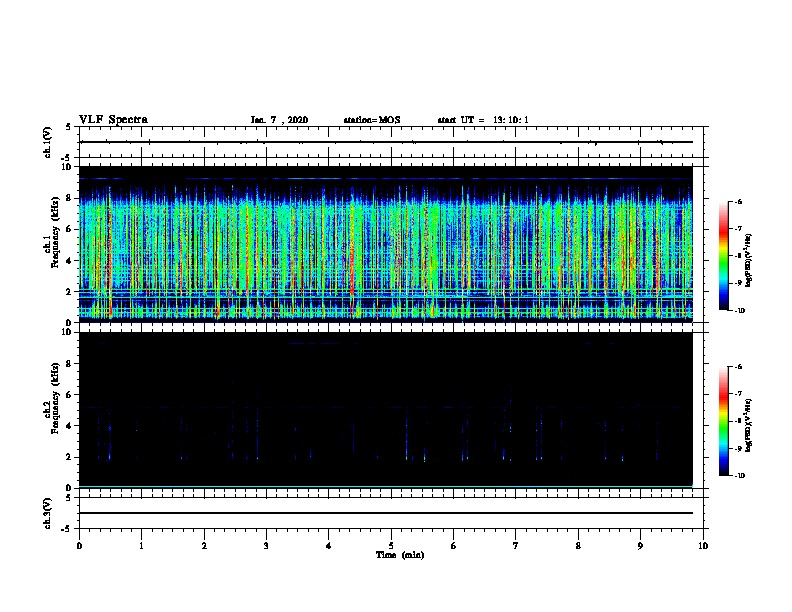Click inside the ch.1 colorful spectrogram panel
The width and height of the screenshot is (792, 612).
pos(385,244)
